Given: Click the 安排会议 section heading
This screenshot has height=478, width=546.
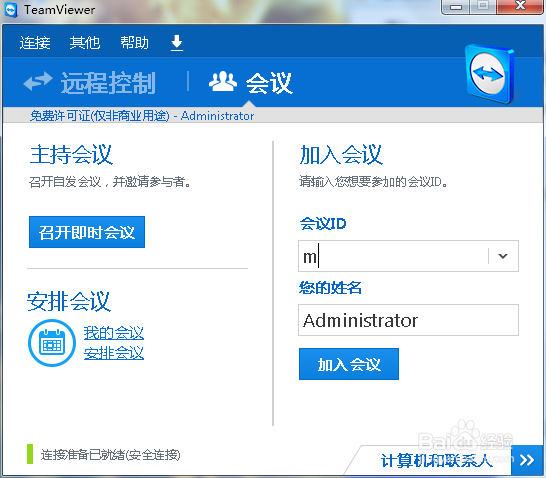Looking at the screenshot, I should tap(69, 301).
